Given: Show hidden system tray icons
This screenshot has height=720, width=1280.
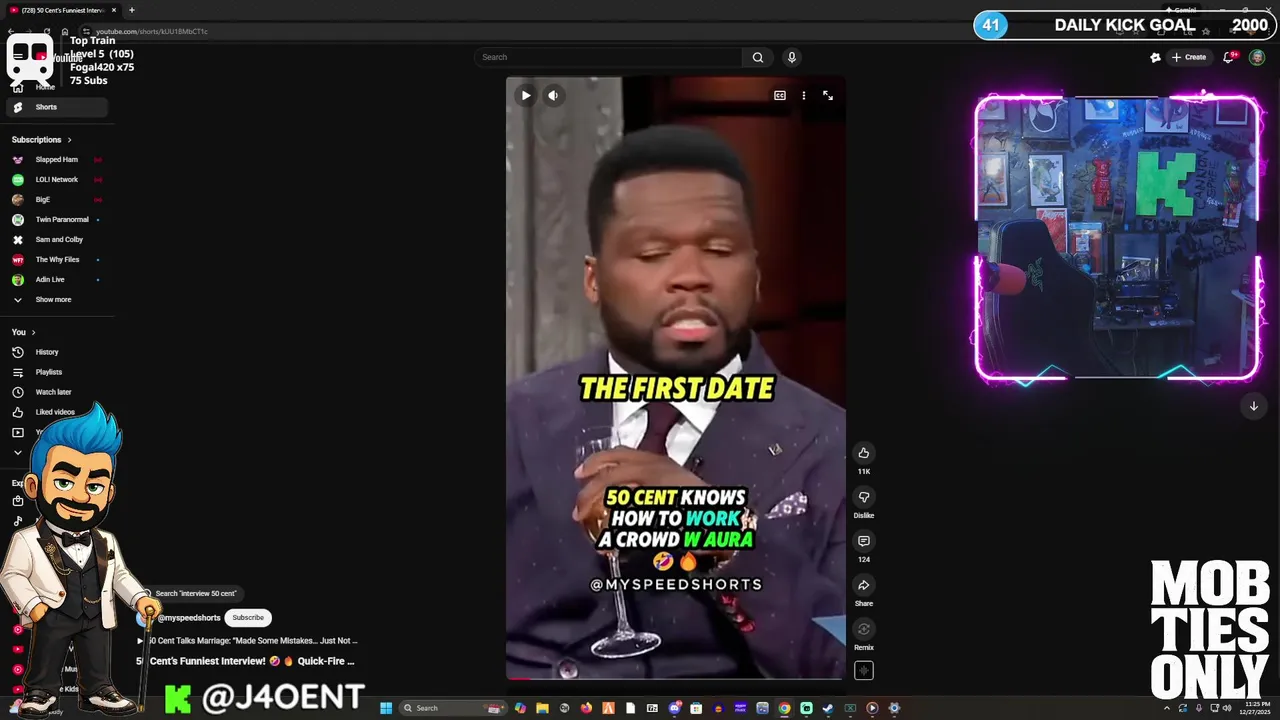Looking at the screenshot, I should tap(1167, 708).
